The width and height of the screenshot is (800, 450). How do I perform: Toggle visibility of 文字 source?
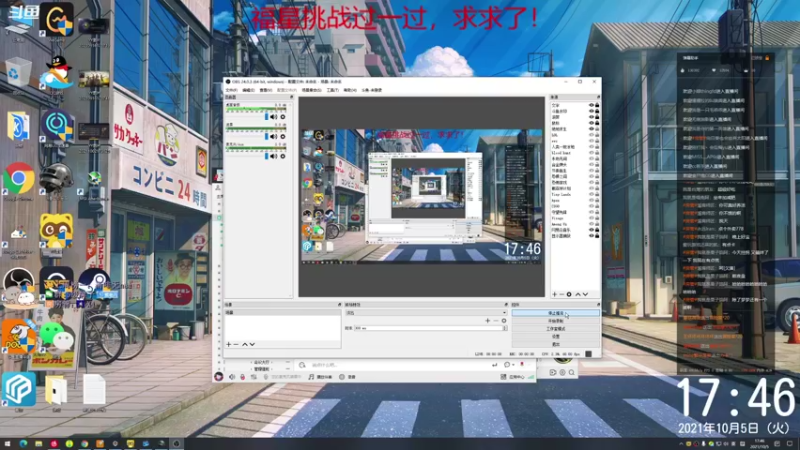pyautogui.click(x=591, y=105)
